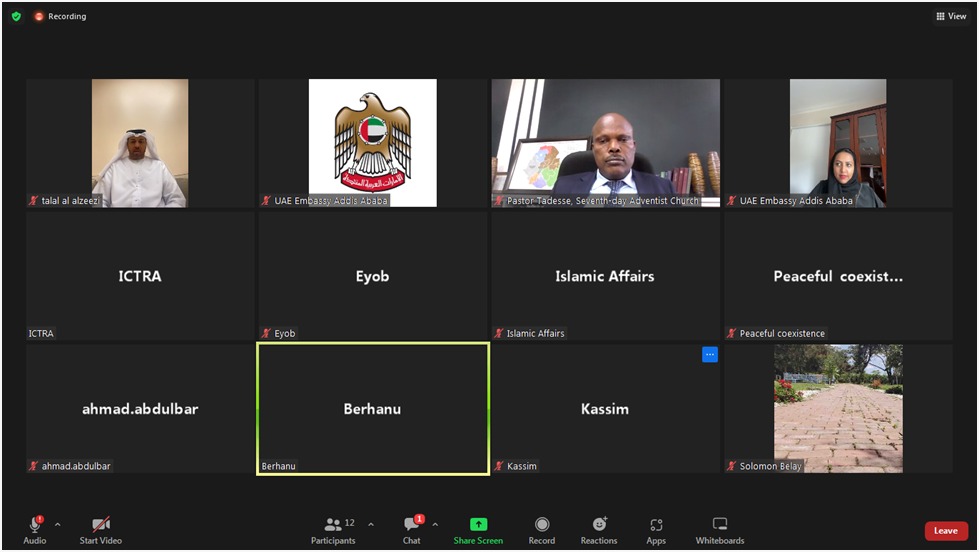Open the Reactions menu
Screen dimensions: 979x552
tap(599, 531)
